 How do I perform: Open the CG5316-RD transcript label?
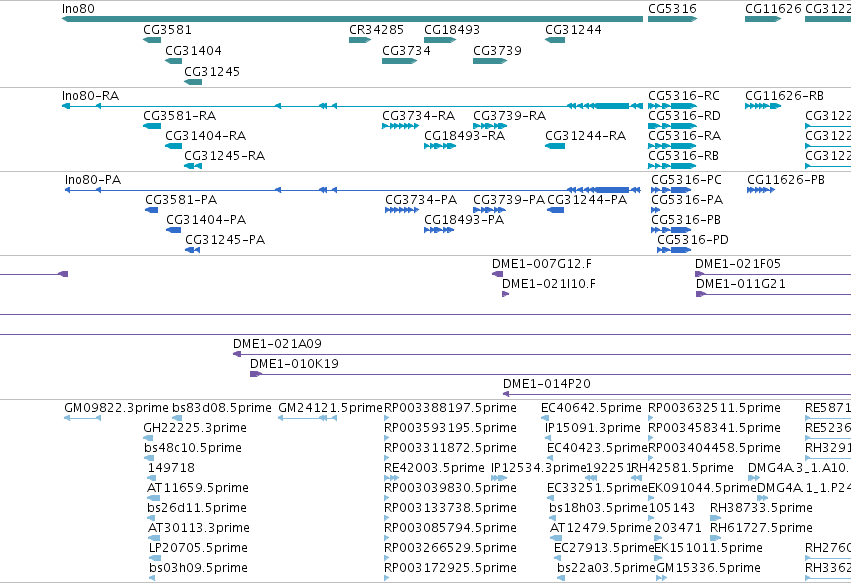coord(684,116)
